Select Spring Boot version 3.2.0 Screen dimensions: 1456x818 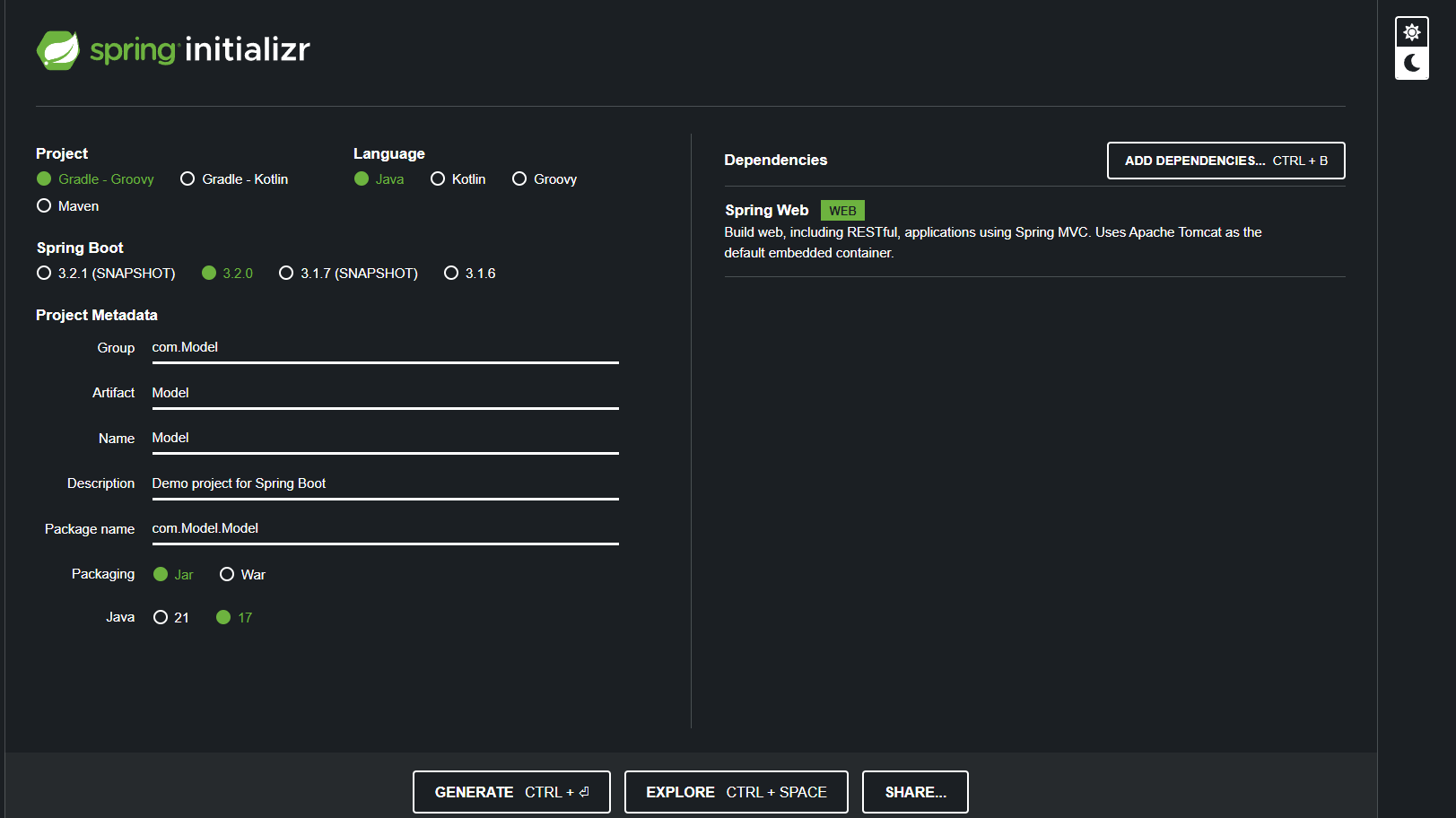(227, 274)
